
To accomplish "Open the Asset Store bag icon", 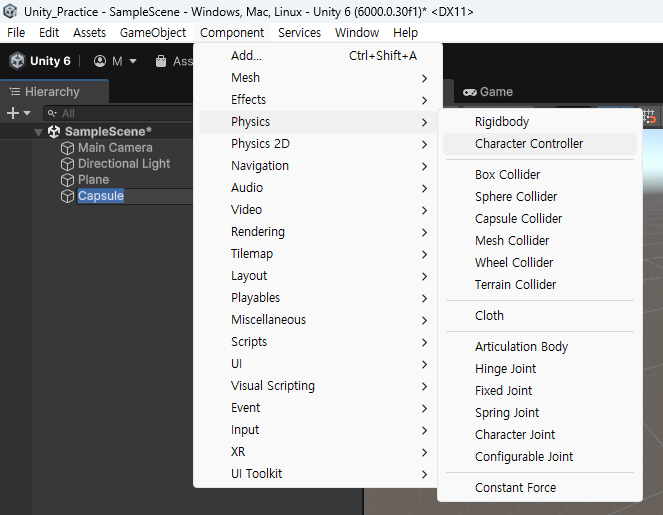I will click(x=161, y=61).
